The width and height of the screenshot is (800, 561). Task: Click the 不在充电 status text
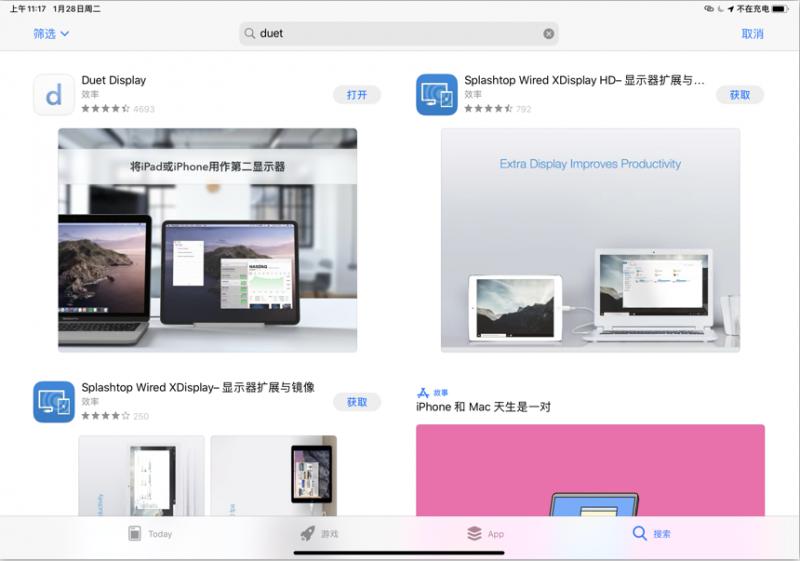[753, 9]
